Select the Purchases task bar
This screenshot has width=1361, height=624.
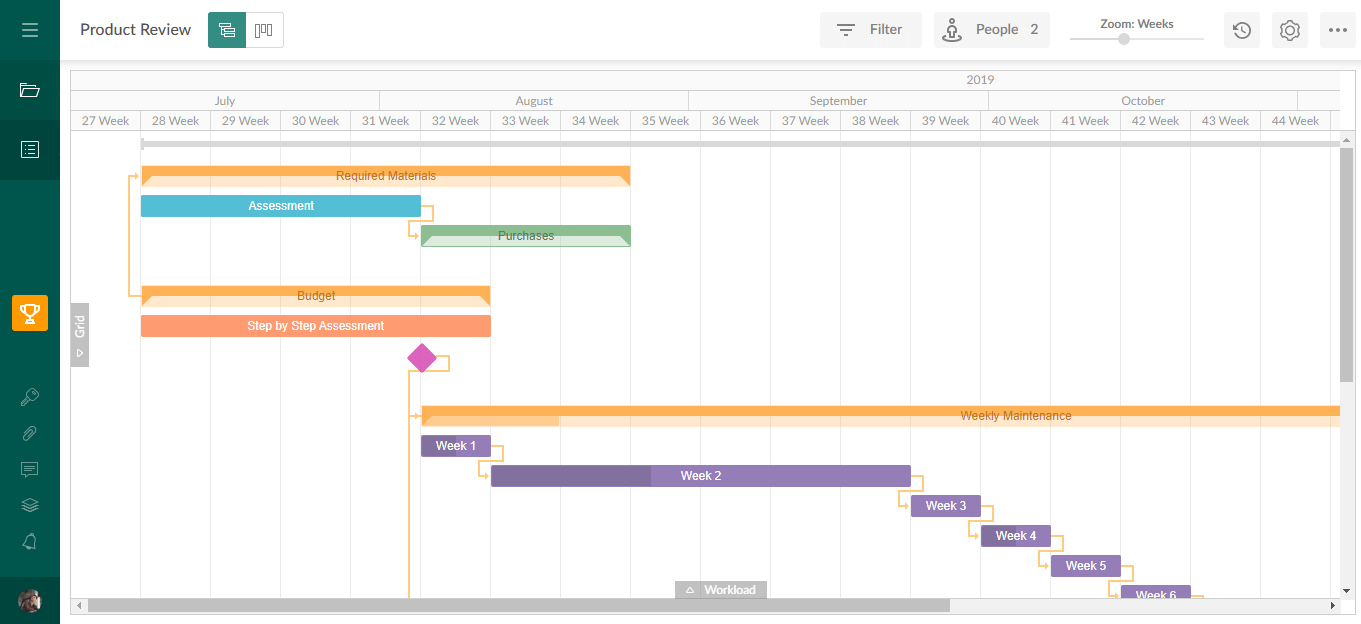[526, 236]
